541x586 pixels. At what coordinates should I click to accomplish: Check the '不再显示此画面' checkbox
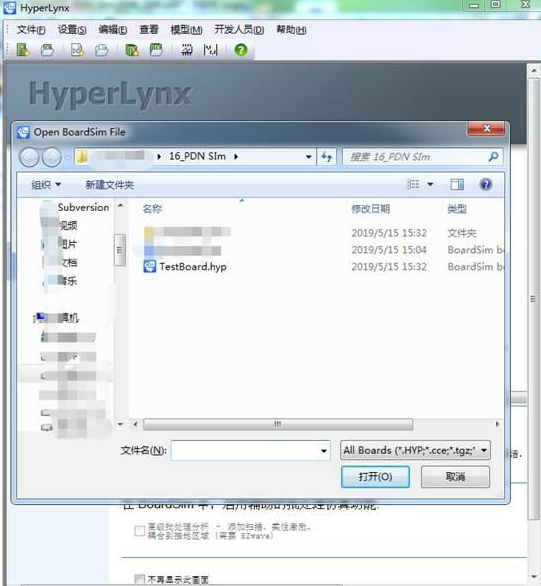click(139, 579)
